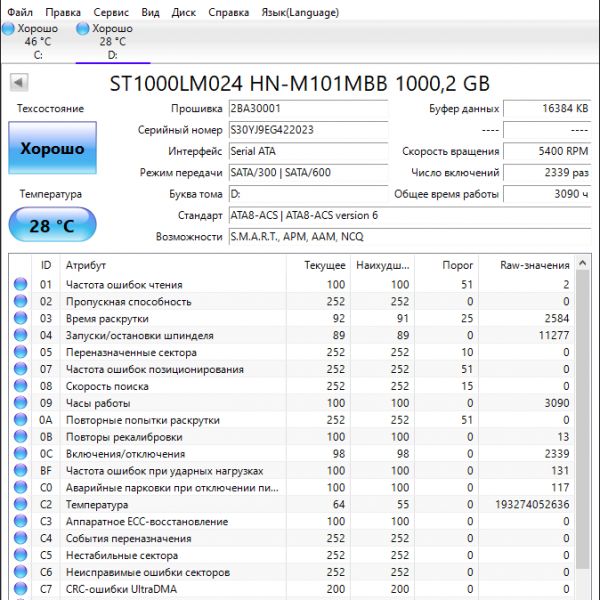The width and height of the screenshot is (600, 600).
Task: Click the Атрибут column header
Action: [x=85, y=265]
